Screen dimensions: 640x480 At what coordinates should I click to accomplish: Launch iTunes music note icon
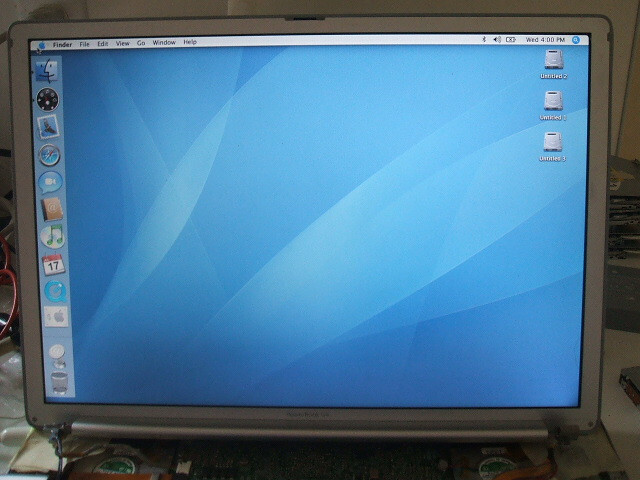pos(53,237)
